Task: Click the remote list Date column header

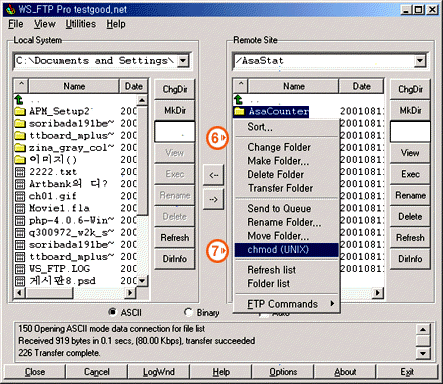Action: (x=361, y=86)
